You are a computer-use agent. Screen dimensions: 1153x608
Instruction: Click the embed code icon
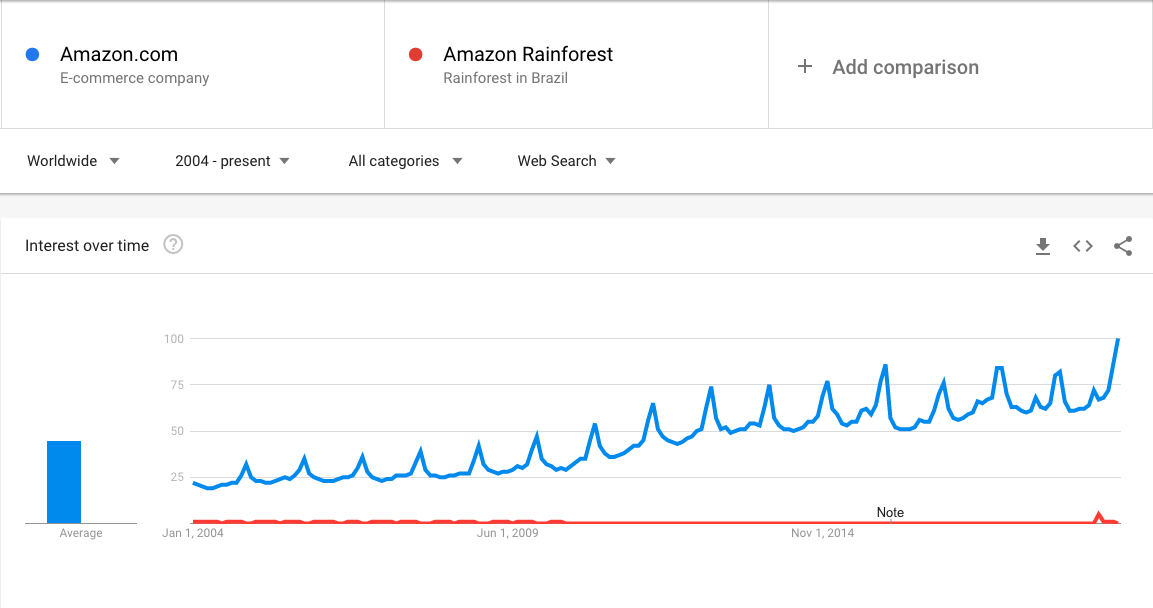coord(1083,246)
